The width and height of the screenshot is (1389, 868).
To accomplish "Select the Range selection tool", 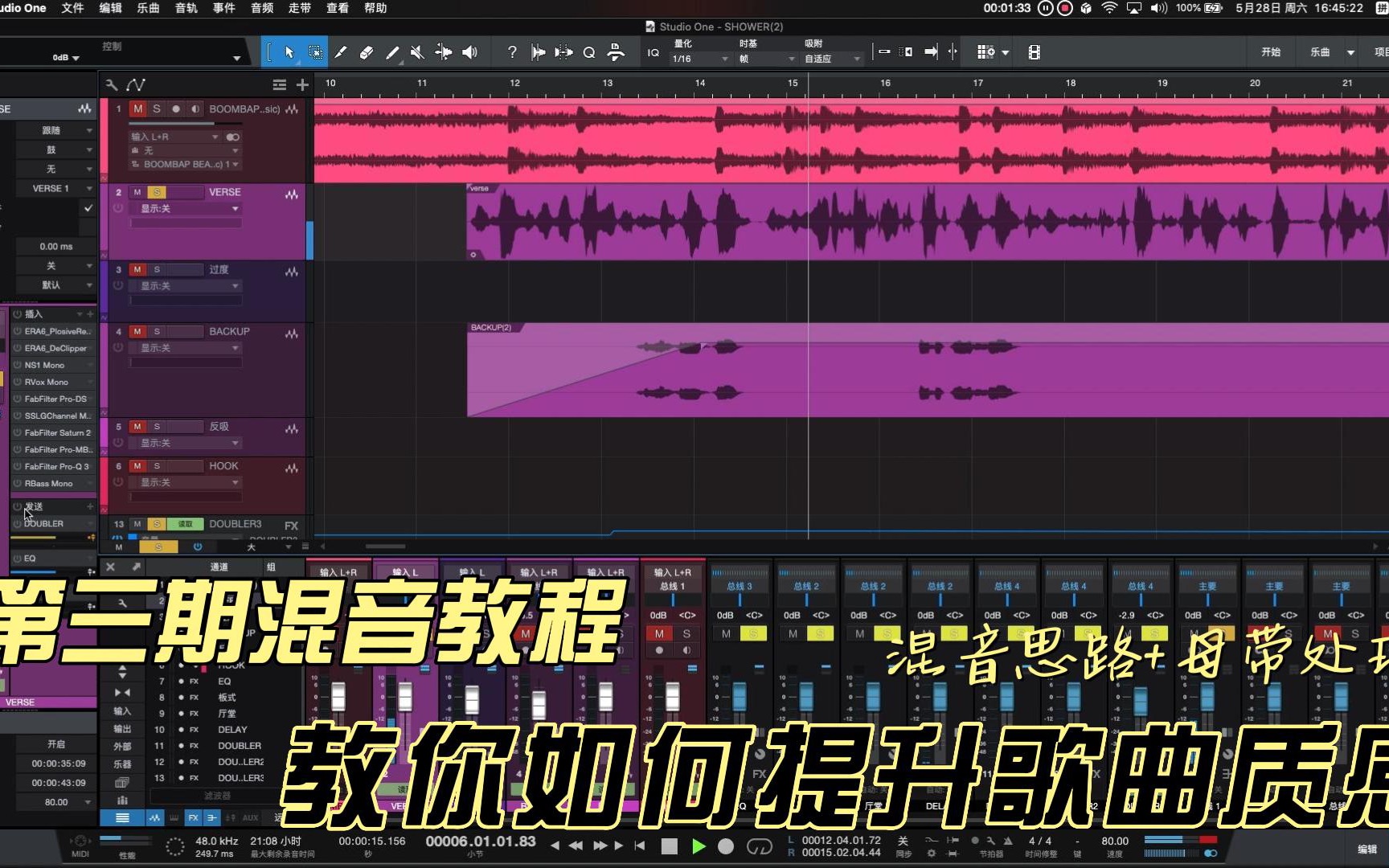I will pos(316,52).
